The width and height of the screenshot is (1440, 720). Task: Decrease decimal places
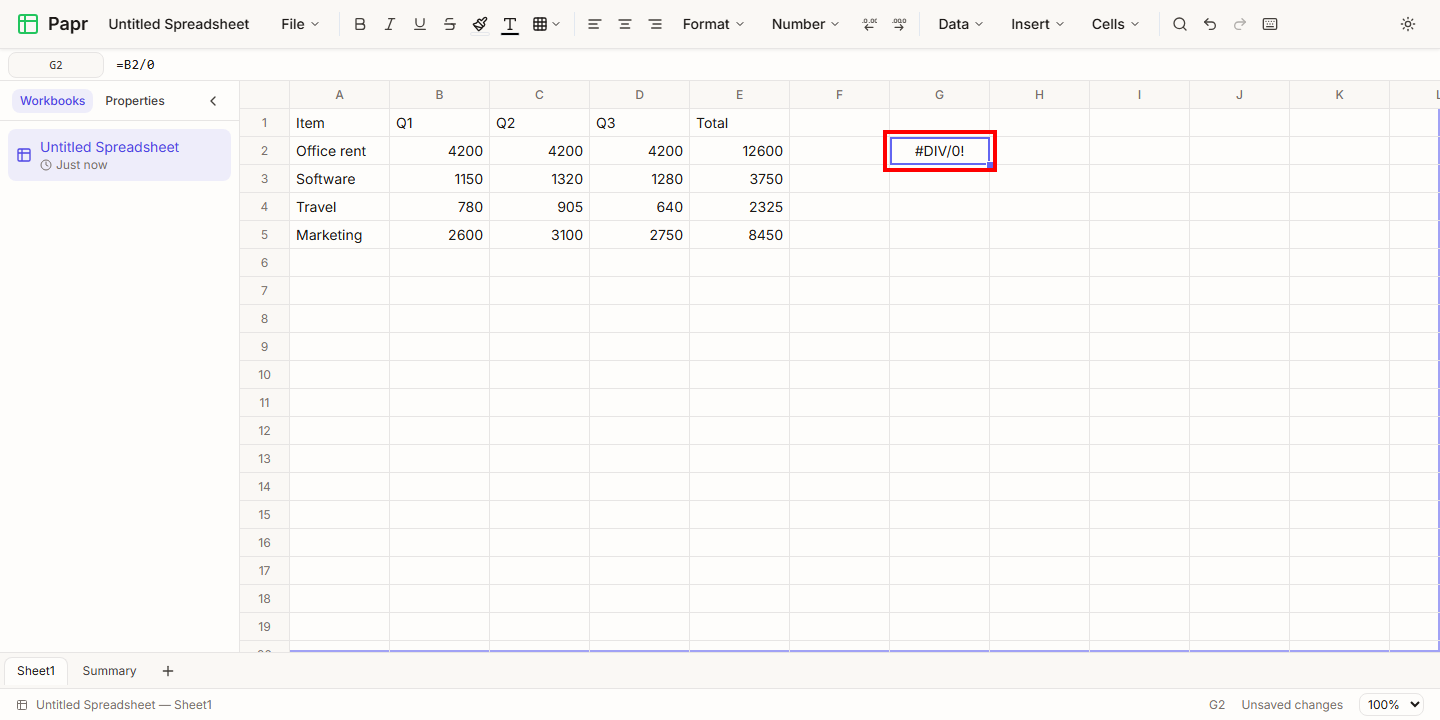[869, 24]
